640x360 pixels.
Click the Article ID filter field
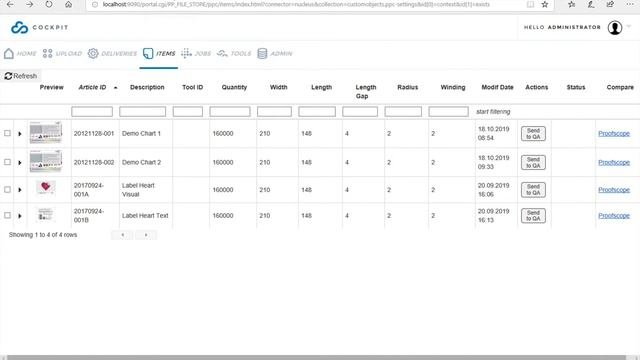click(92, 111)
